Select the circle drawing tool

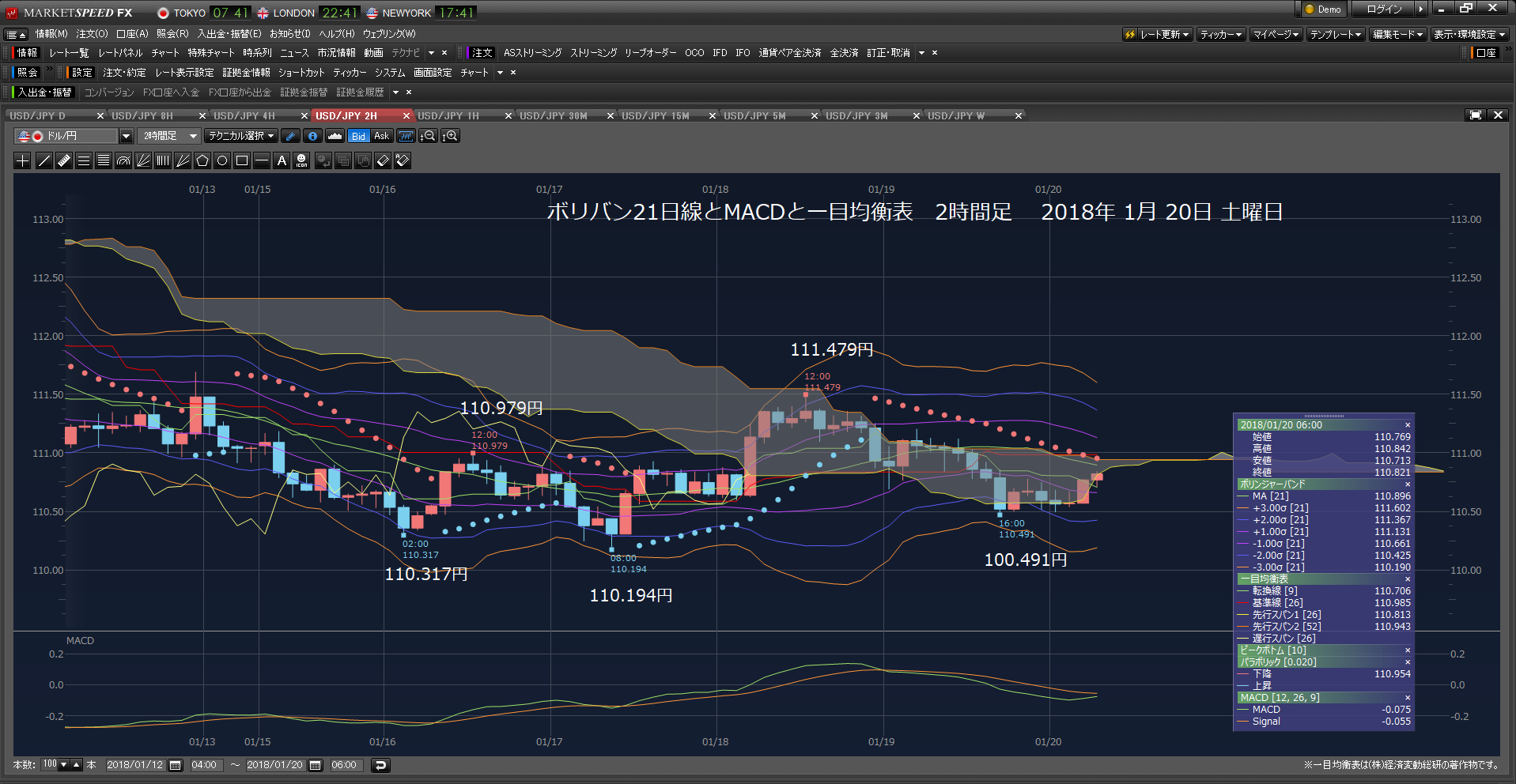222,160
